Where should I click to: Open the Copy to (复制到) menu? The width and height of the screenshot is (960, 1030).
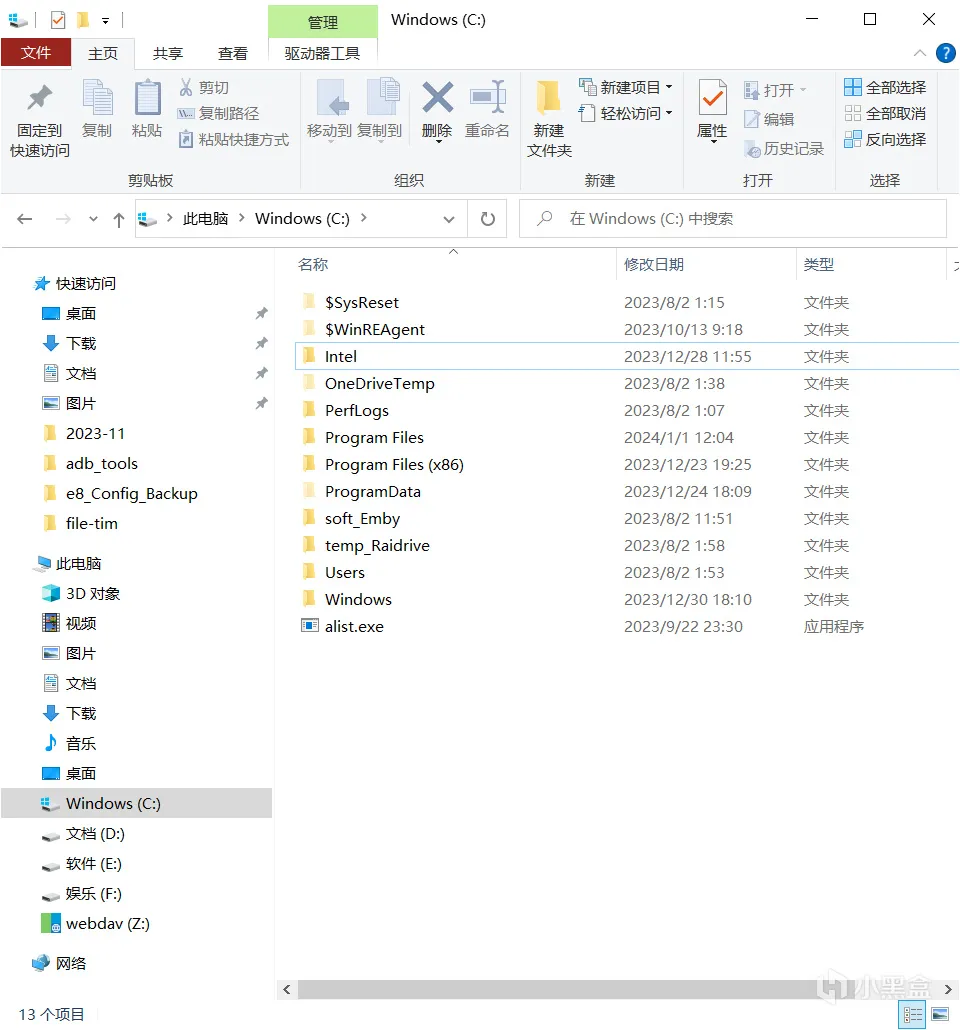[x=380, y=112]
